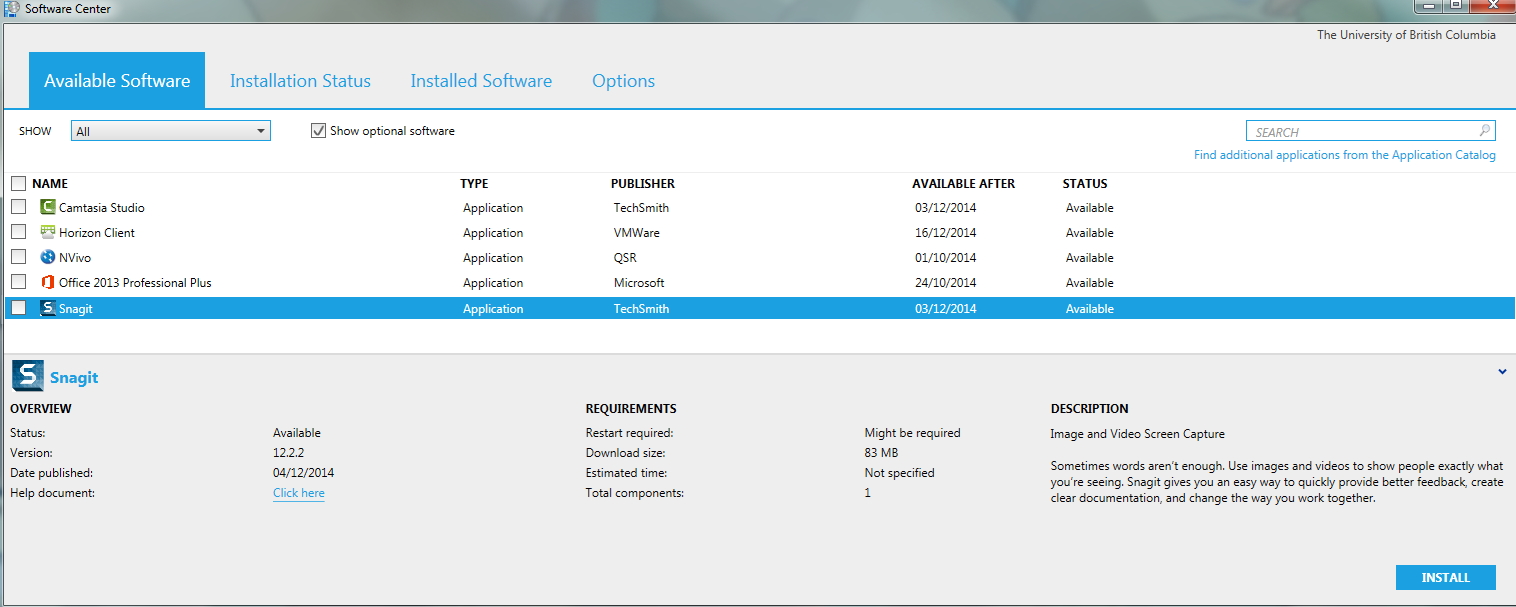This screenshot has width=1516, height=607.
Task: Click the large Snagit icon in details pane
Action: (28, 376)
